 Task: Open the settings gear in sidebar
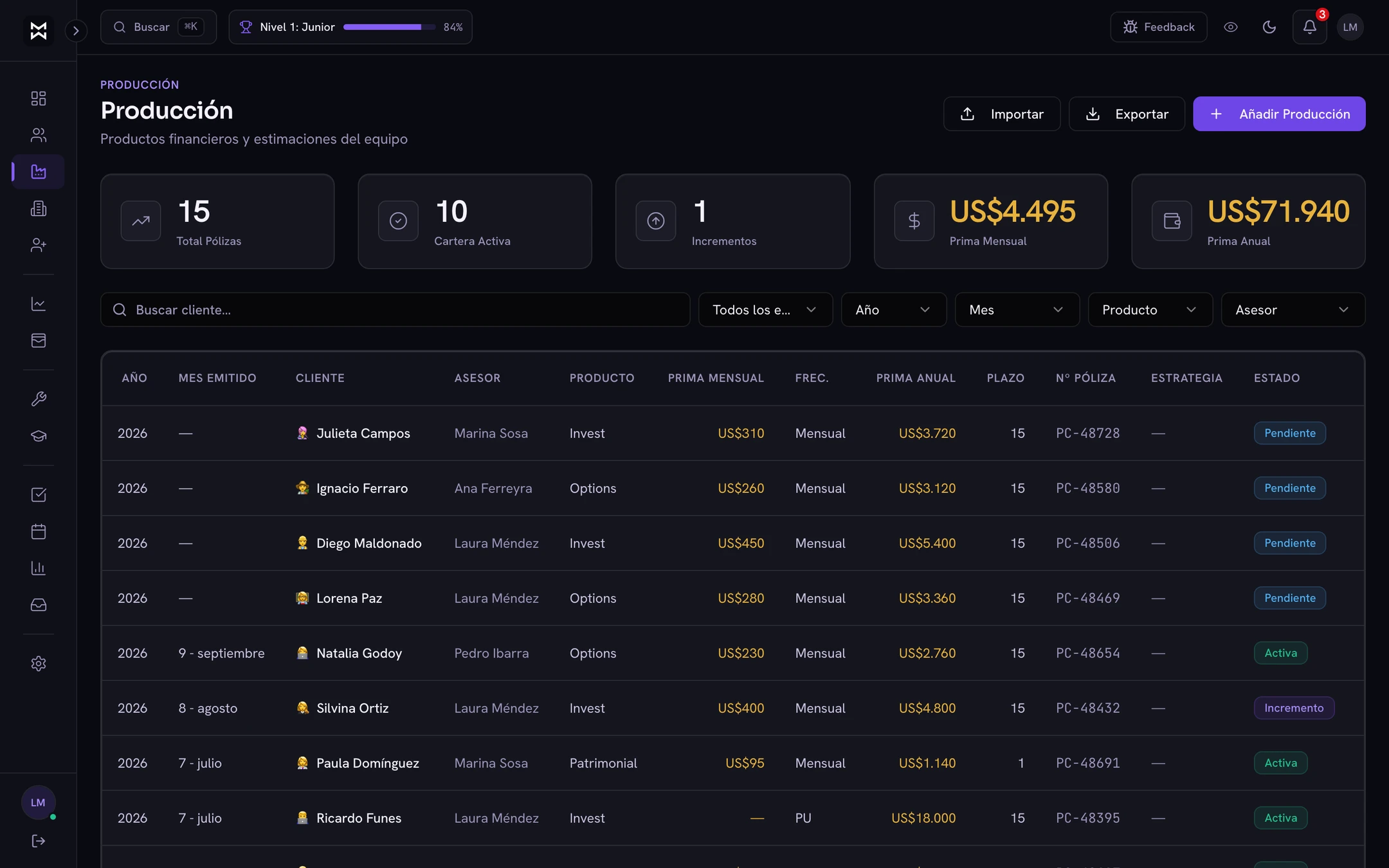[x=39, y=664]
